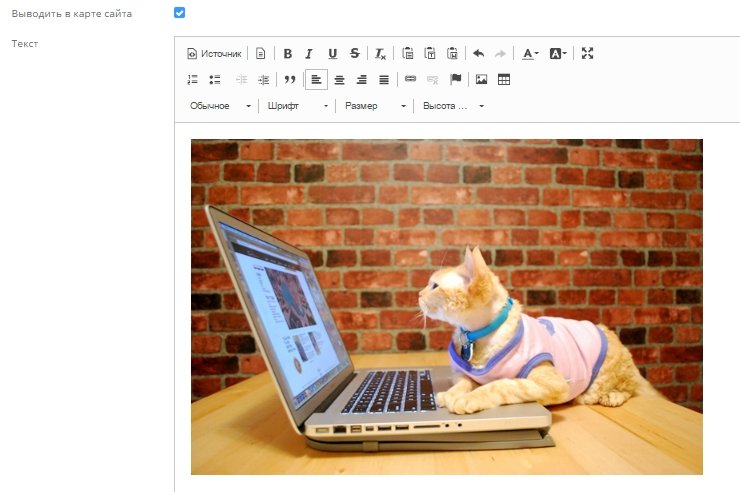Insert a hyperlink

[x=411, y=79]
